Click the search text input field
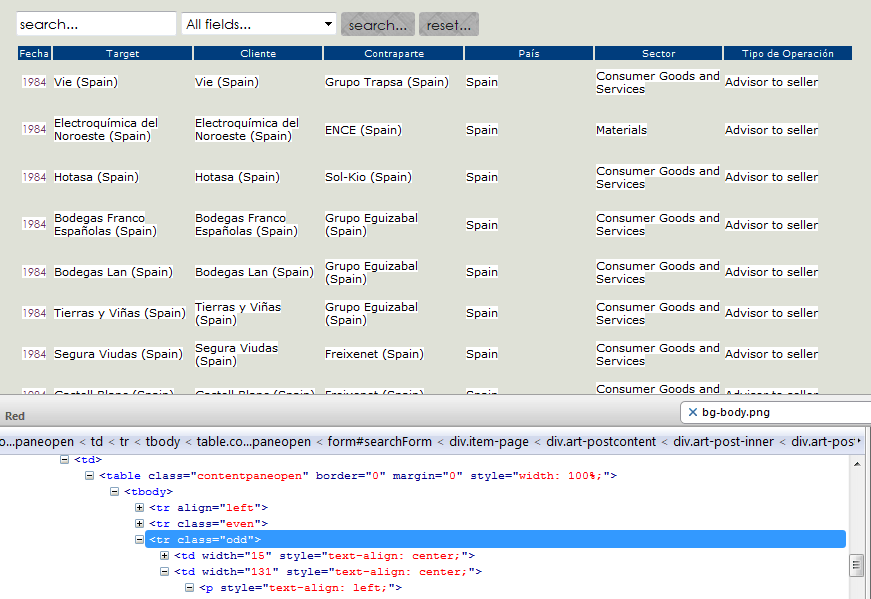 96,24
